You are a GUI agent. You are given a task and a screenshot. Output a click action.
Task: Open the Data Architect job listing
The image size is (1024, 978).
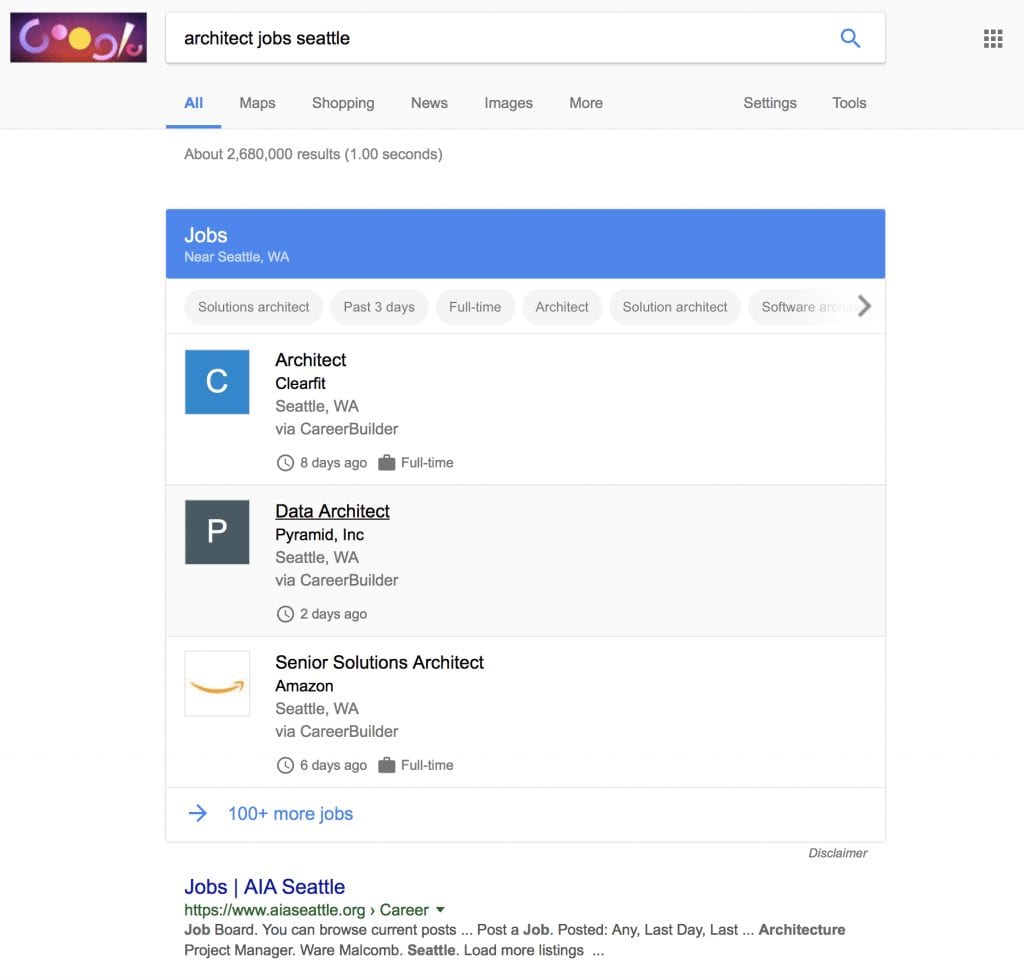[x=332, y=511]
